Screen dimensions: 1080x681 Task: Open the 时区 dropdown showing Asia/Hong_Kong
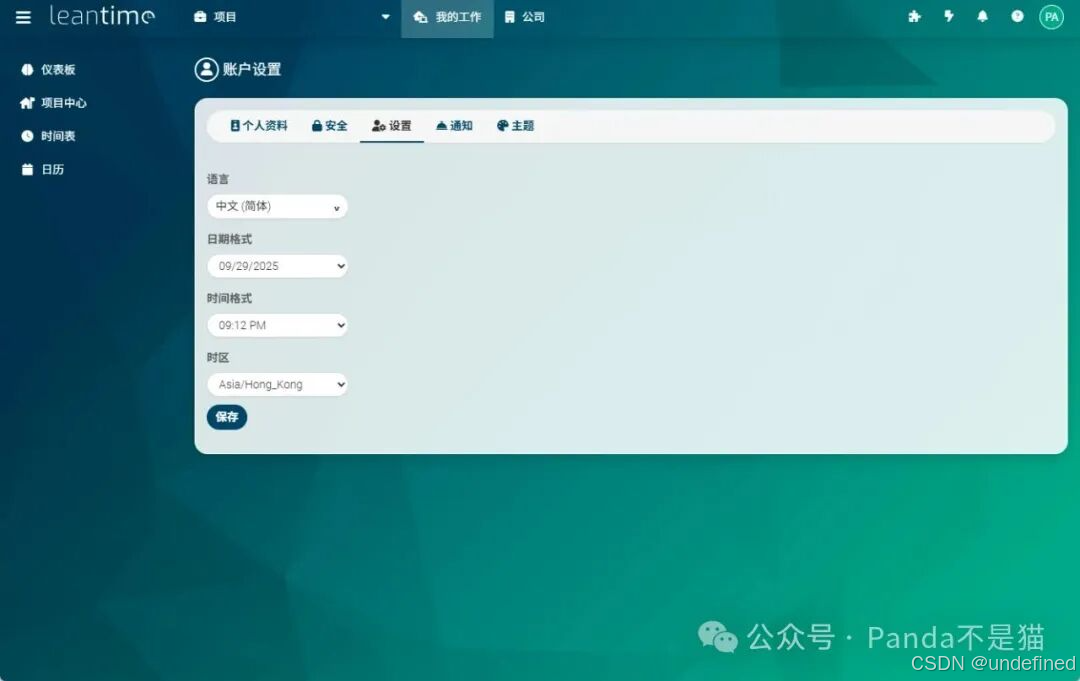(x=277, y=384)
